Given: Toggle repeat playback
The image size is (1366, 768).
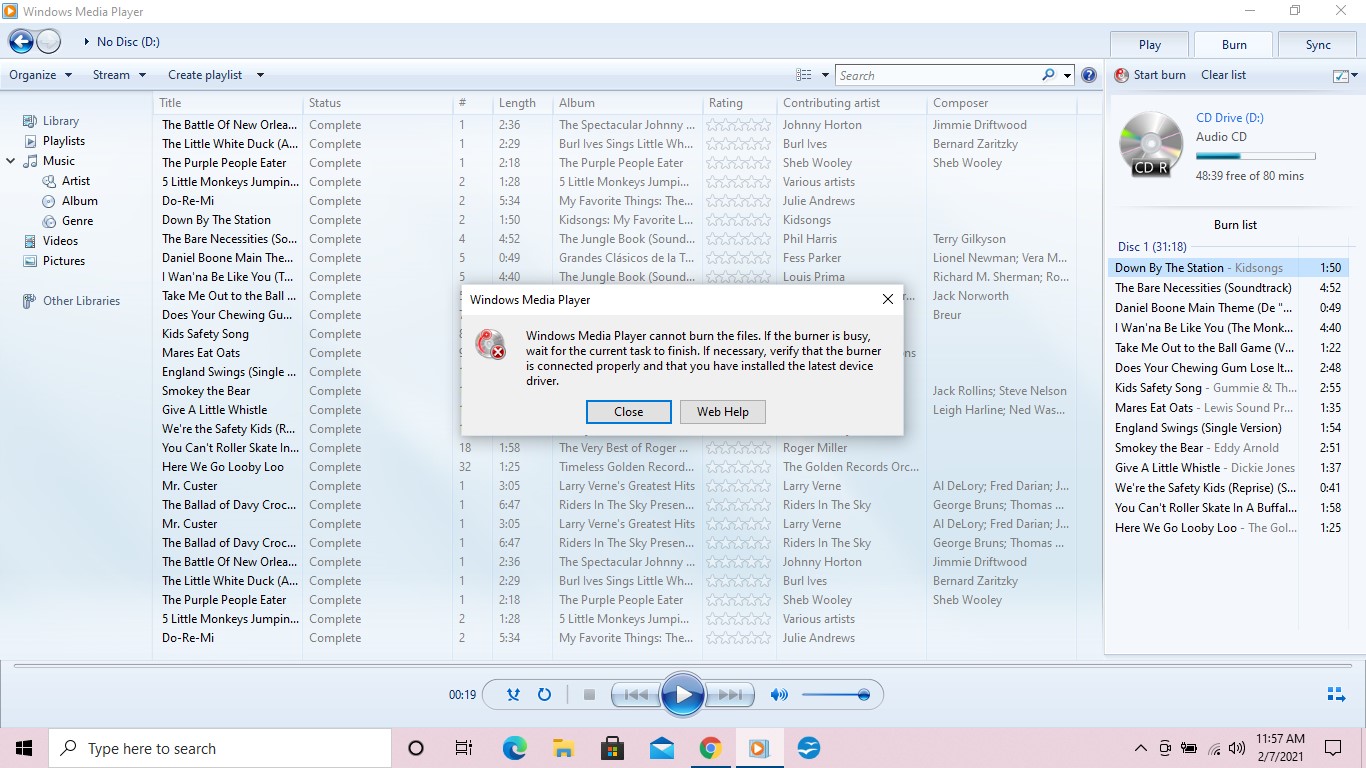Looking at the screenshot, I should [x=544, y=694].
